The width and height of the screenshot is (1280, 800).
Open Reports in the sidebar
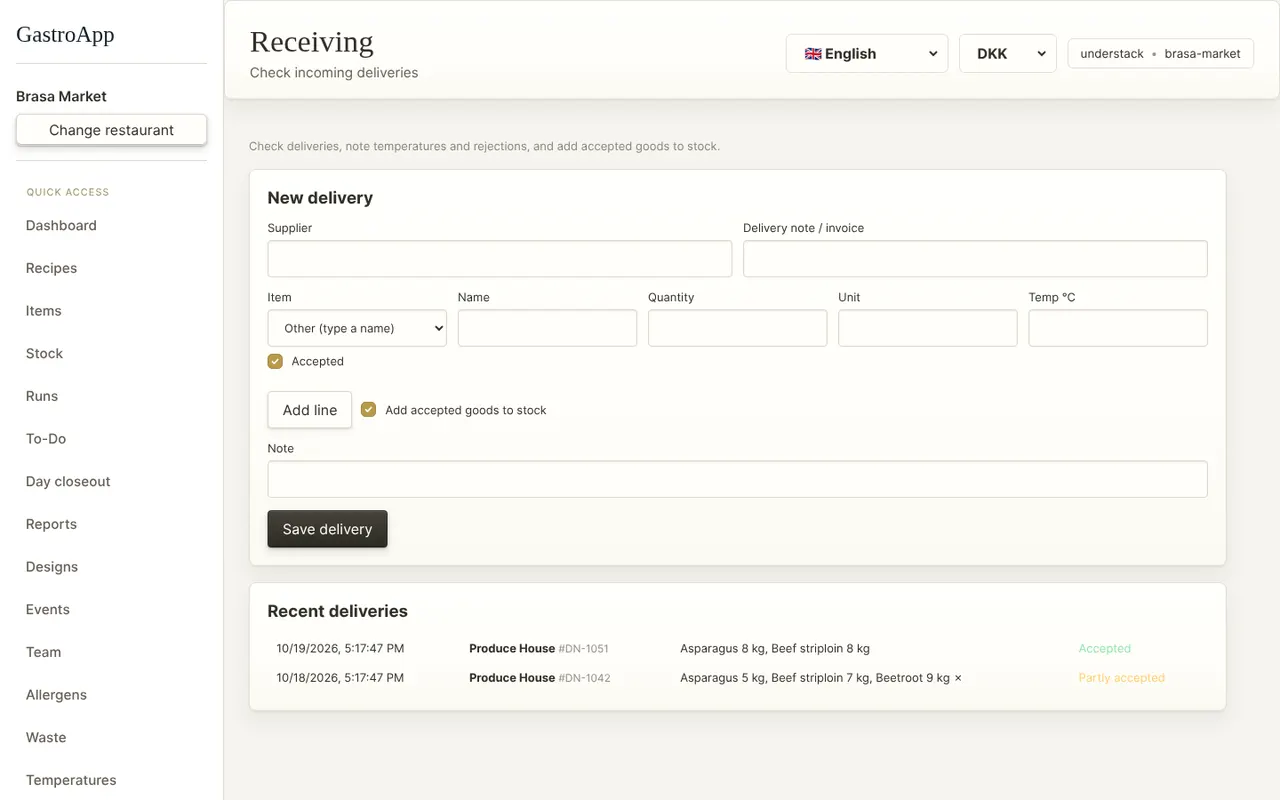[51, 524]
